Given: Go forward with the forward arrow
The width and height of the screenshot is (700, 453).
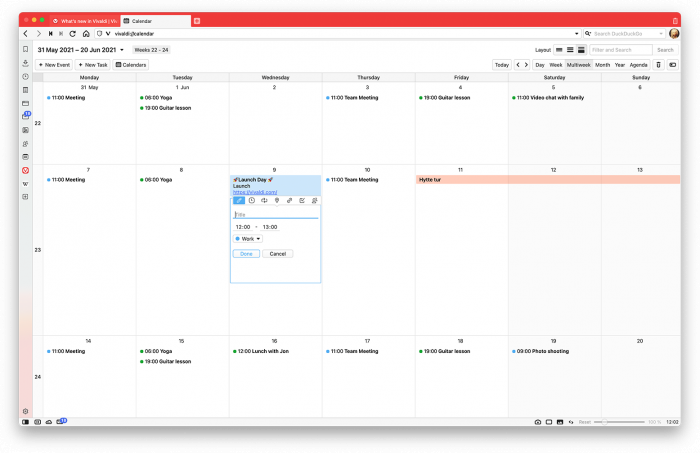Looking at the screenshot, I should 38,33.
